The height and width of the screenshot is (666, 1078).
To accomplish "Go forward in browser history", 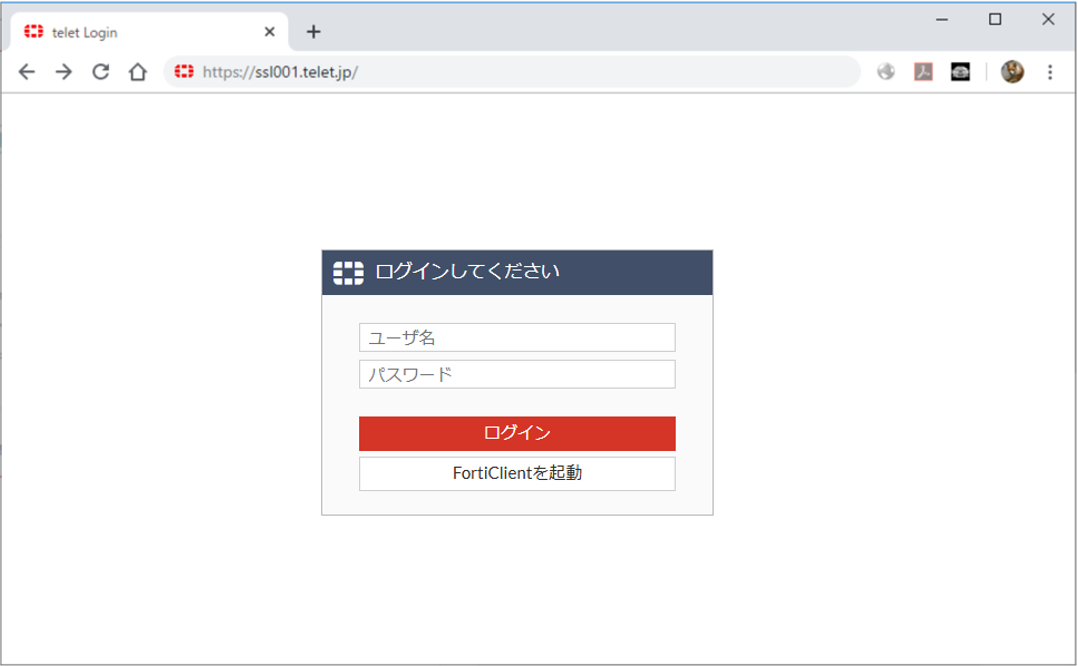I will 63,71.
